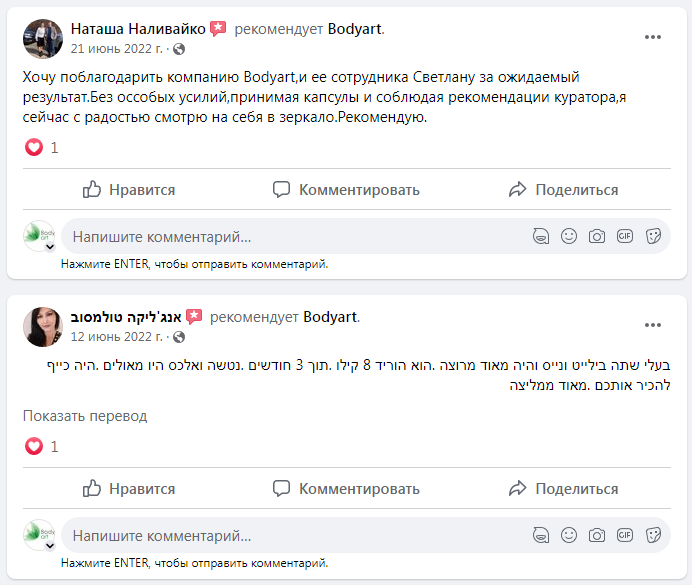
Task: Share the second post using Поделиться
Action: coord(563,489)
